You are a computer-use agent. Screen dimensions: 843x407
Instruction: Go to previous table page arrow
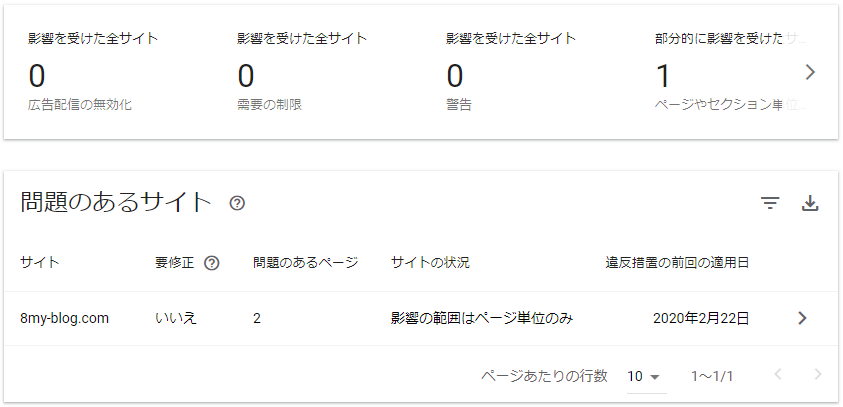[777, 375]
